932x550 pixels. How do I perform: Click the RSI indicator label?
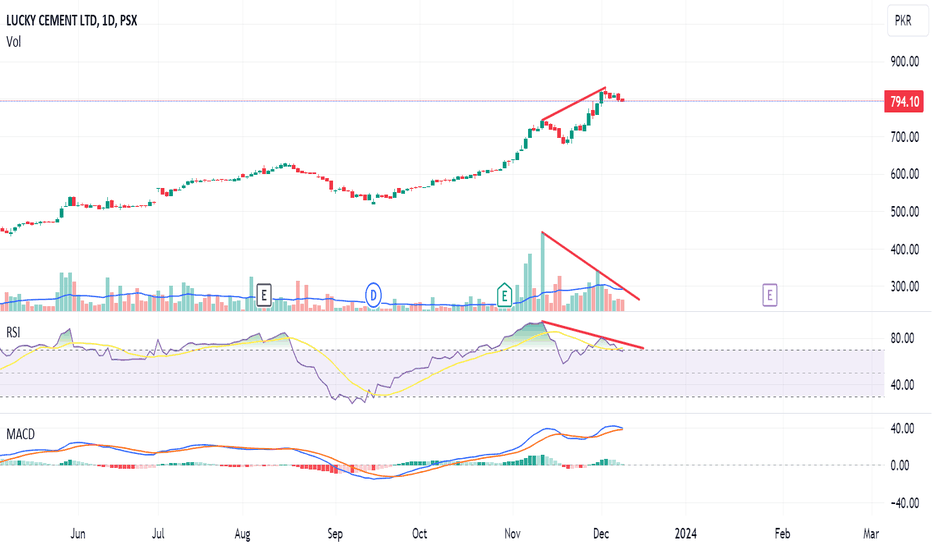click(x=13, y=332)
